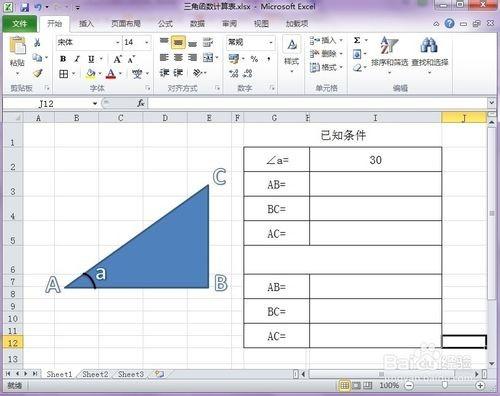The height and width of the screenshot is (396, 500).
Task: Expand the formula bar
Action: [492, 103]
